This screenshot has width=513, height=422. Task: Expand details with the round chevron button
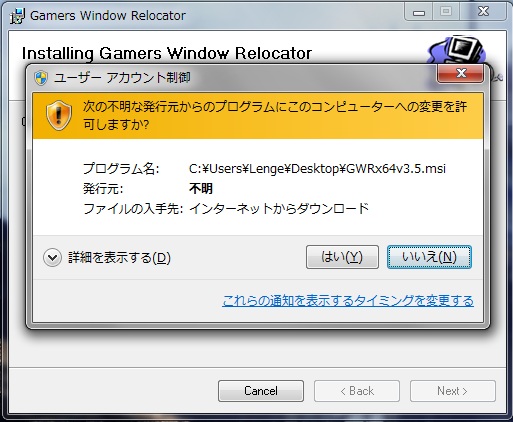(x=52, y=258)
